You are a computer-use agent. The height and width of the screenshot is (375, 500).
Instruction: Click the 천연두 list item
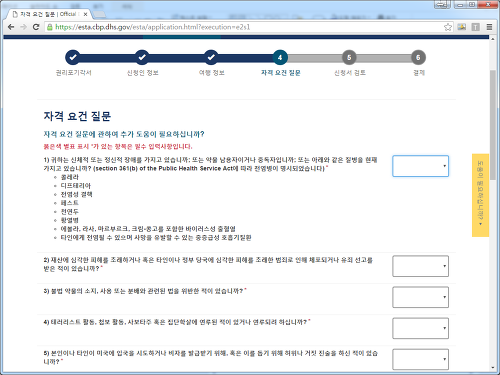point(69,212)
